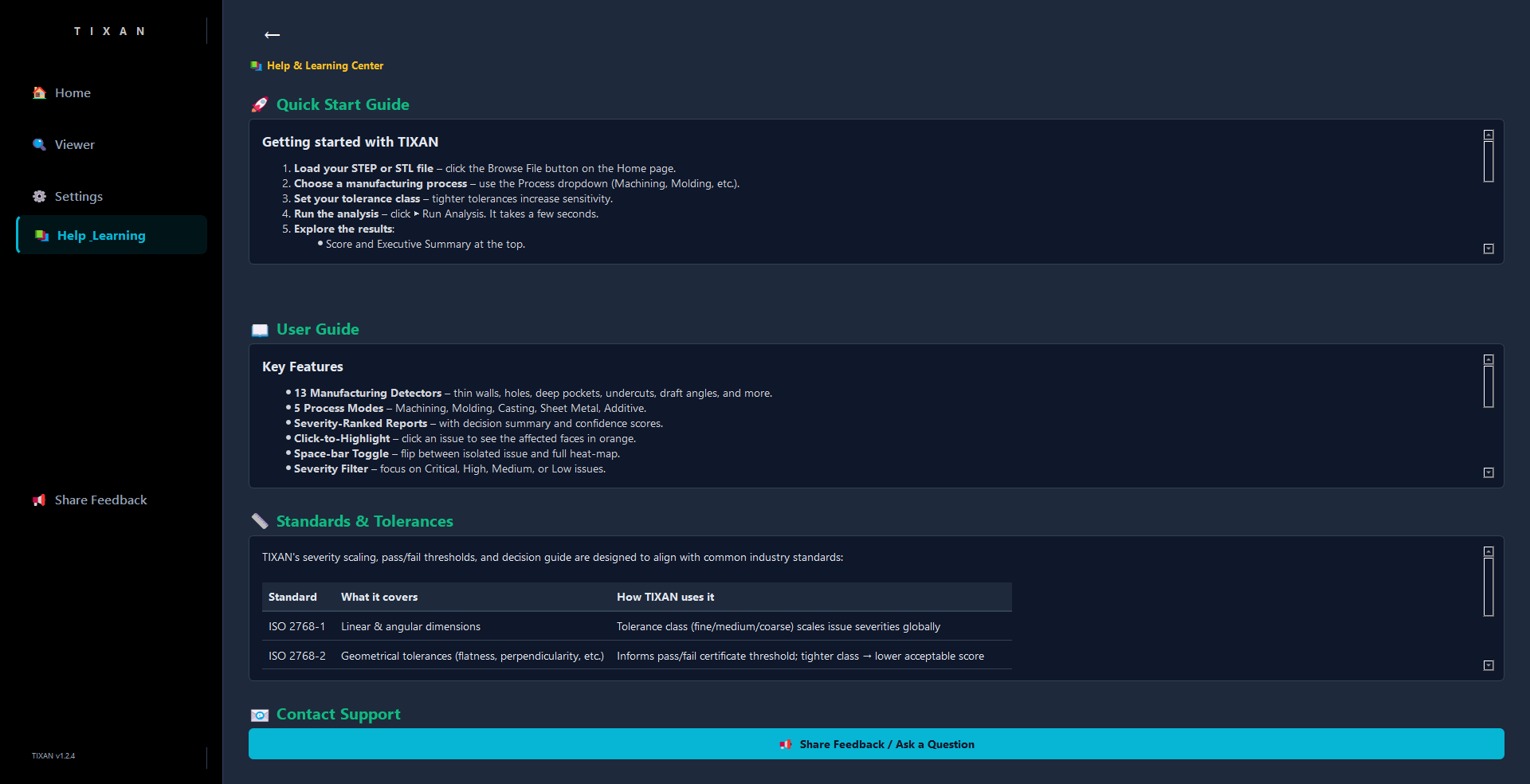
Task: Click 'Run the analysis' step
Action: pos(336,214)
